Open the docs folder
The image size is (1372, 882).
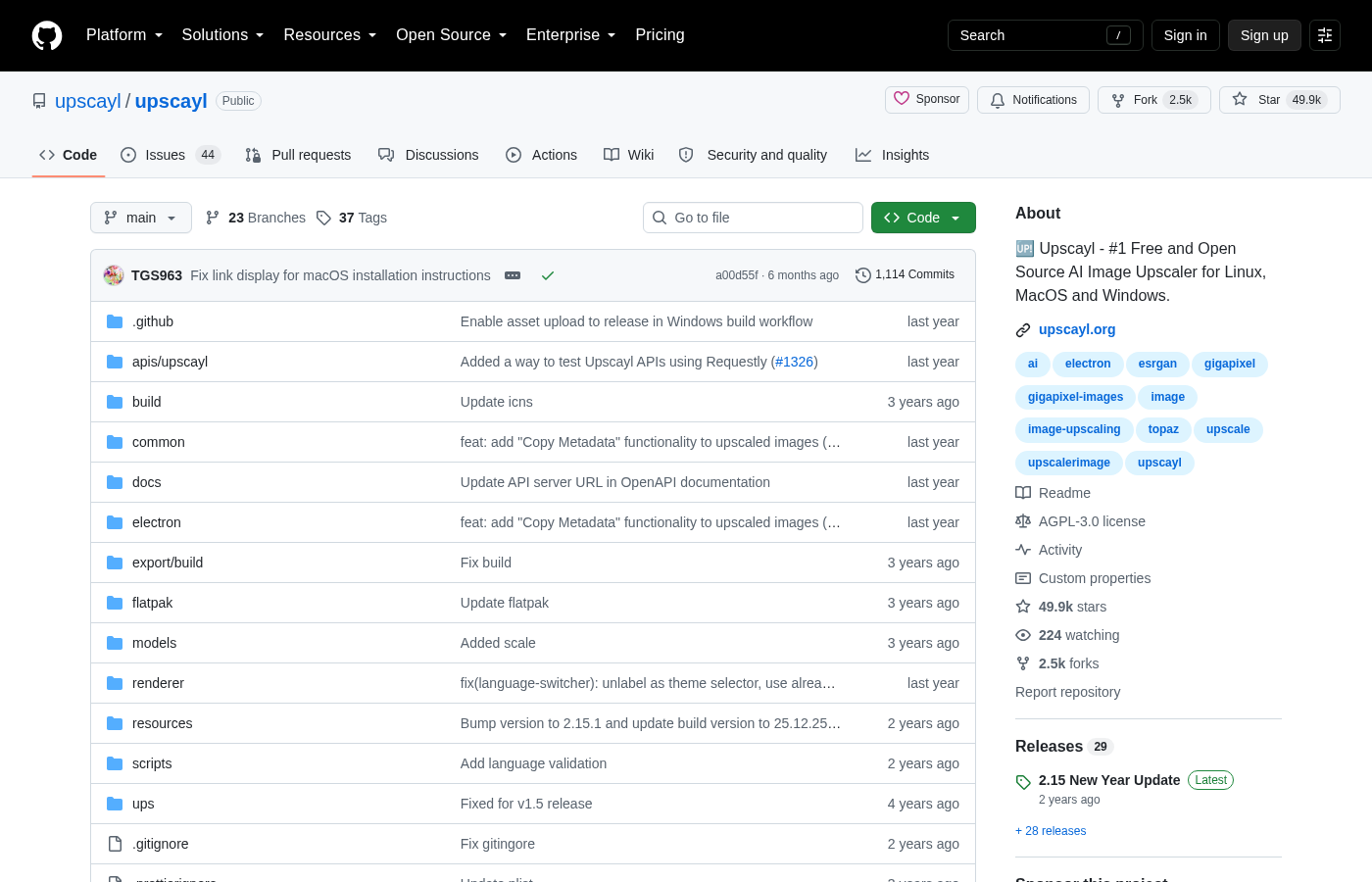(147, 482)
